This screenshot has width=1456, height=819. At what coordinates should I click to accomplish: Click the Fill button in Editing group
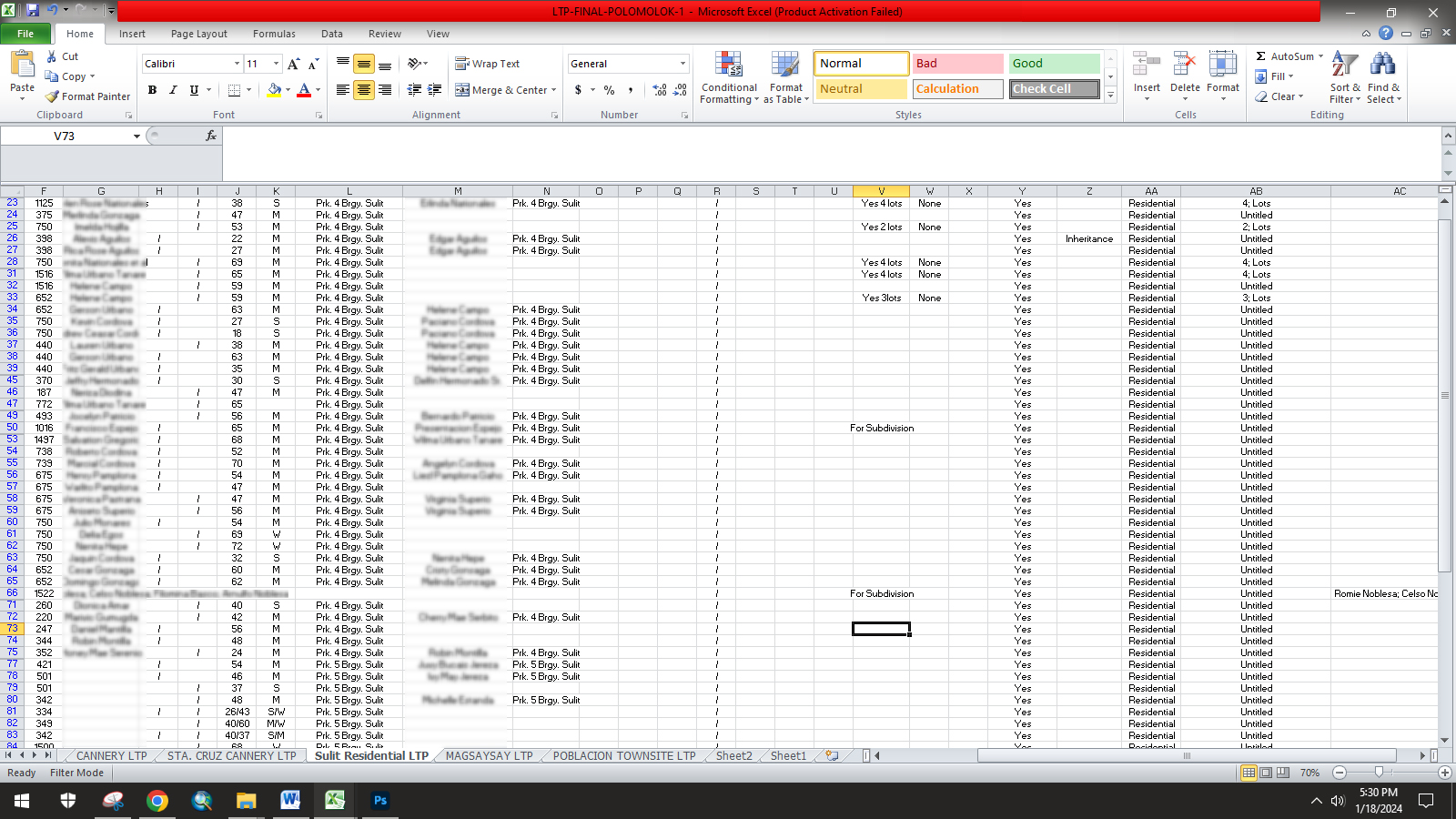(x=1274, y=76)
